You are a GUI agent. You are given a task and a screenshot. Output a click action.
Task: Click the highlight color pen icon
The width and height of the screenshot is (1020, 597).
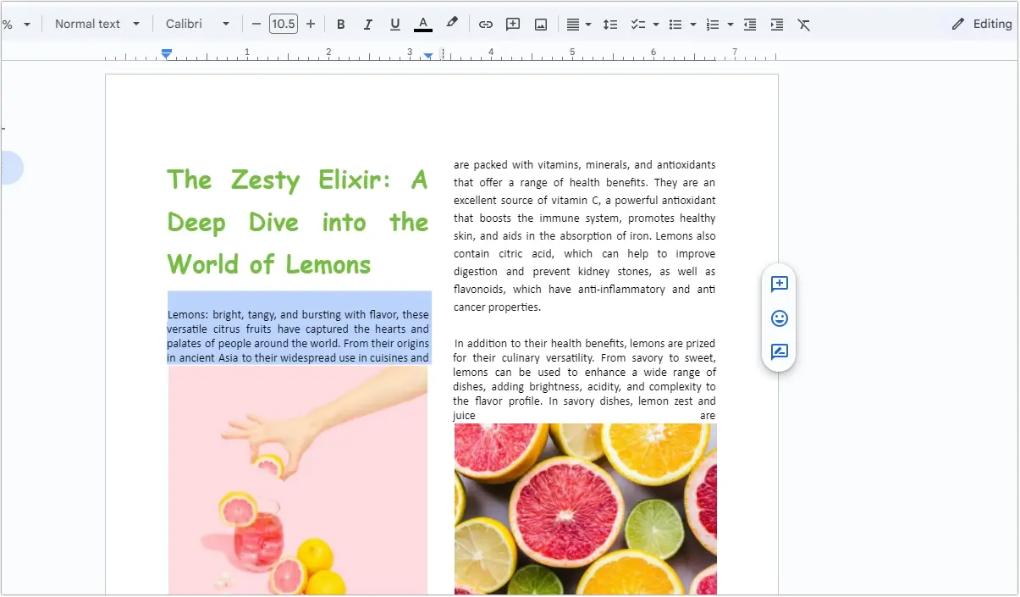coord(452,23)
